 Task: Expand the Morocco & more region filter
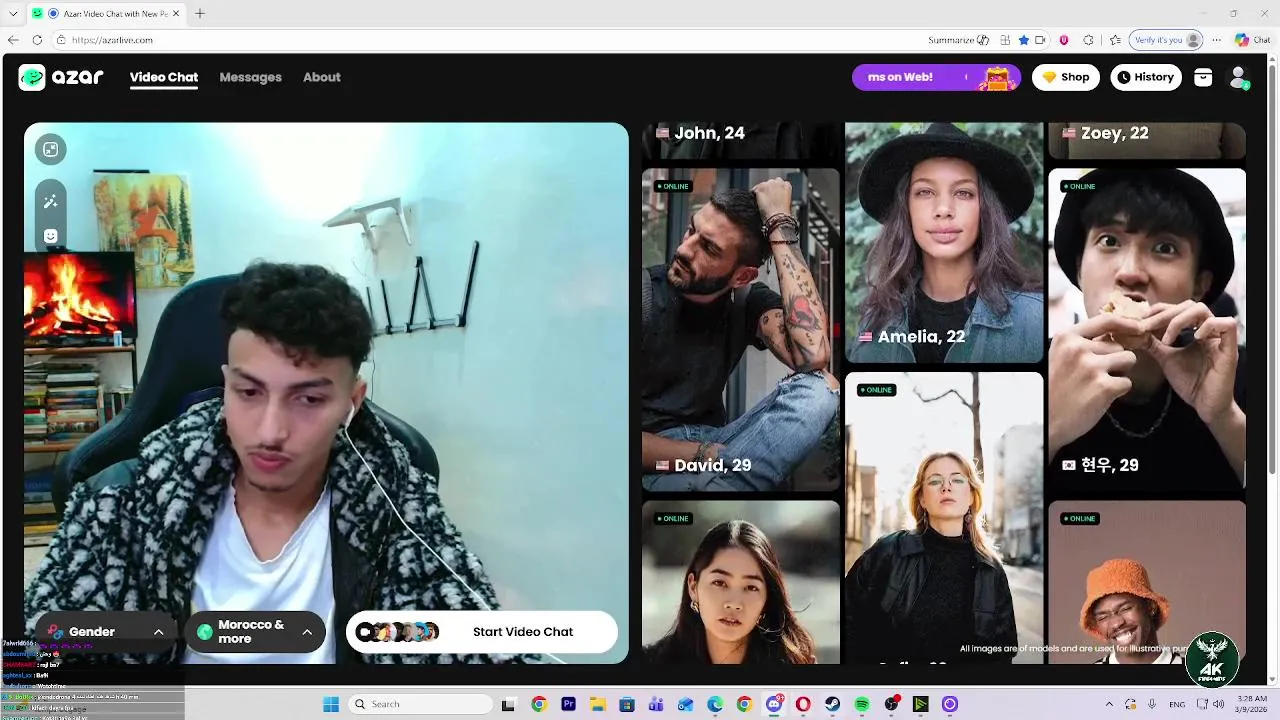(255, 632)
